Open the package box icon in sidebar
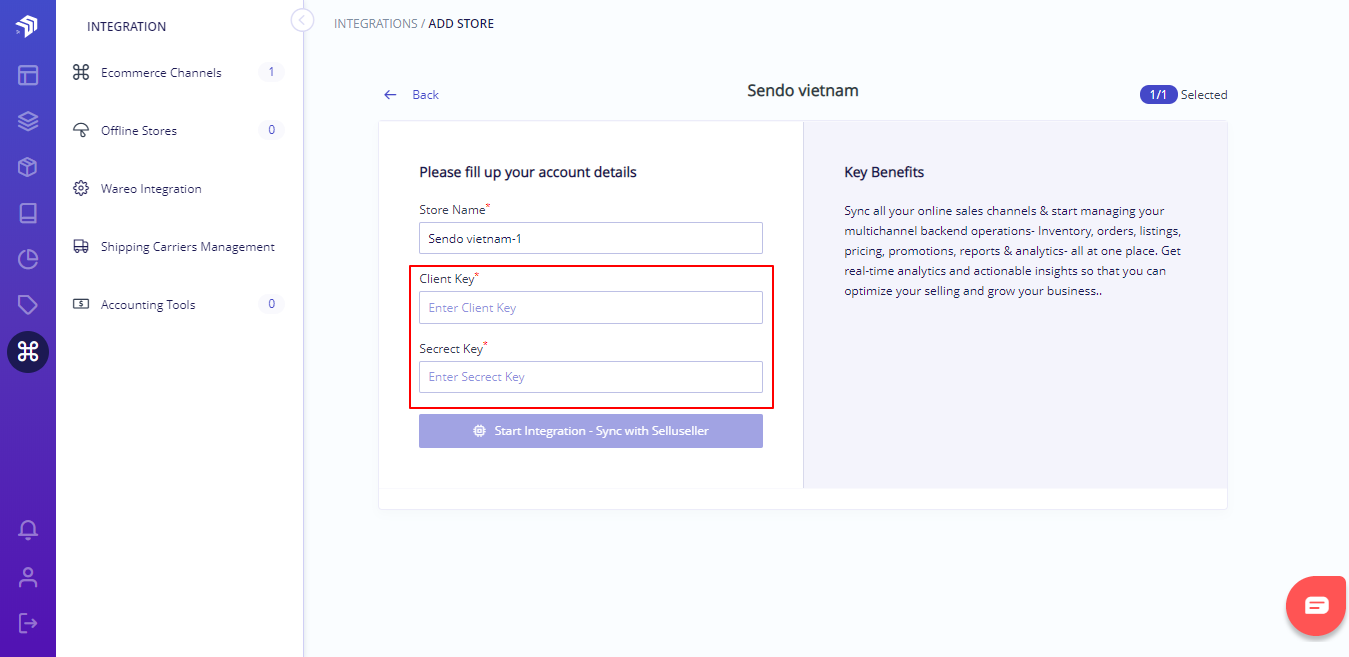1349x657 pixels. click(x=28, y=167)
